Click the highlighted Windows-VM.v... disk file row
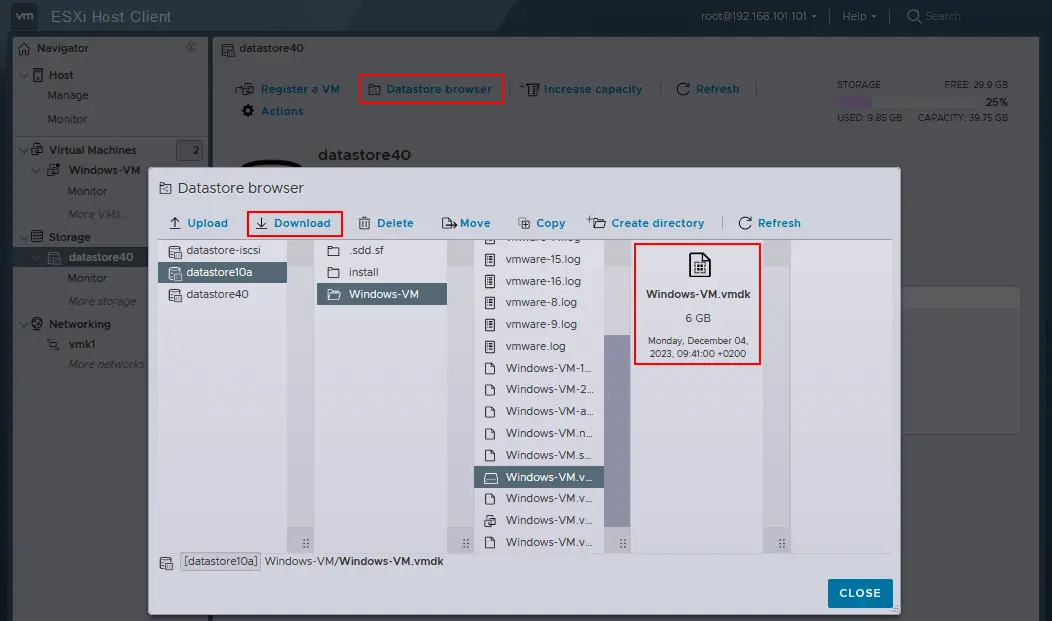 tap(539, 477)
